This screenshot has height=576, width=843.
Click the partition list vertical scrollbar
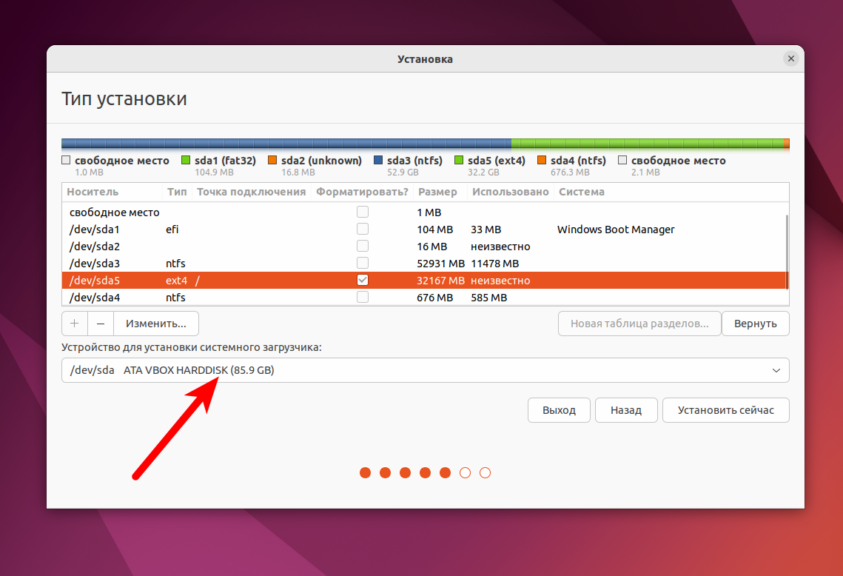pos(786,250)
